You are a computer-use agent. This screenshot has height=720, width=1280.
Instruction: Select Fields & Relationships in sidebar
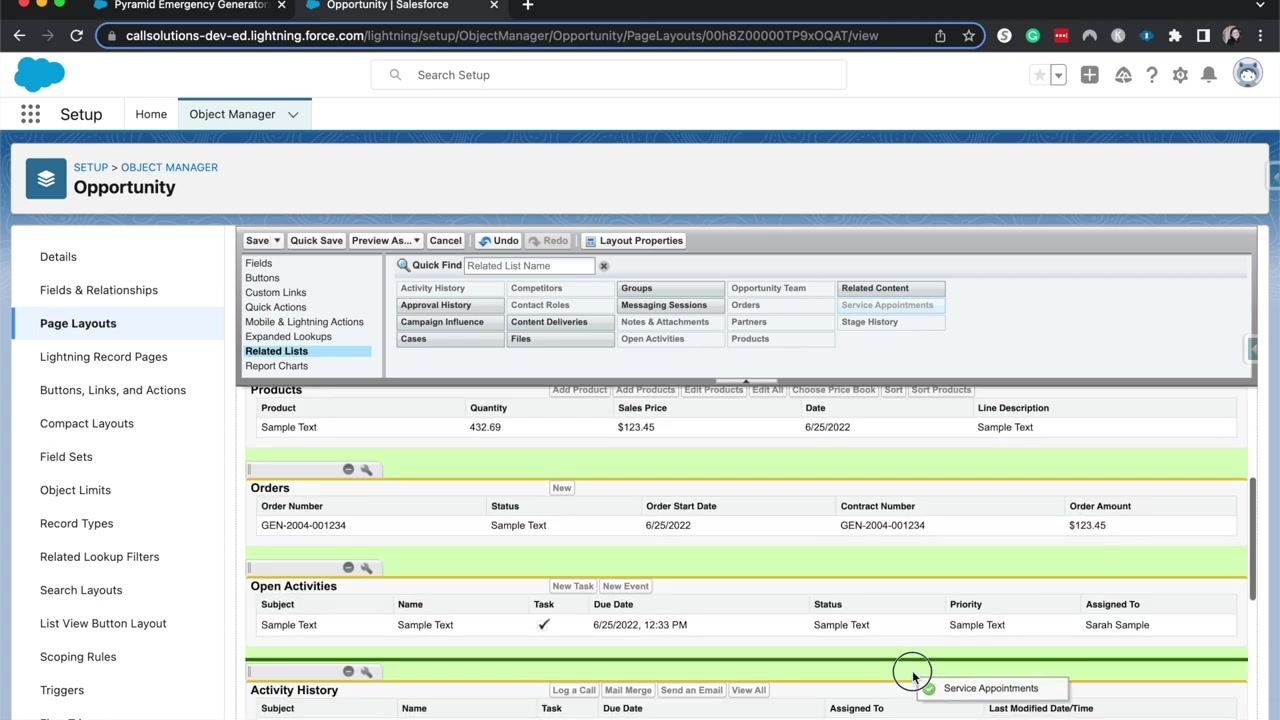[99, 290]
